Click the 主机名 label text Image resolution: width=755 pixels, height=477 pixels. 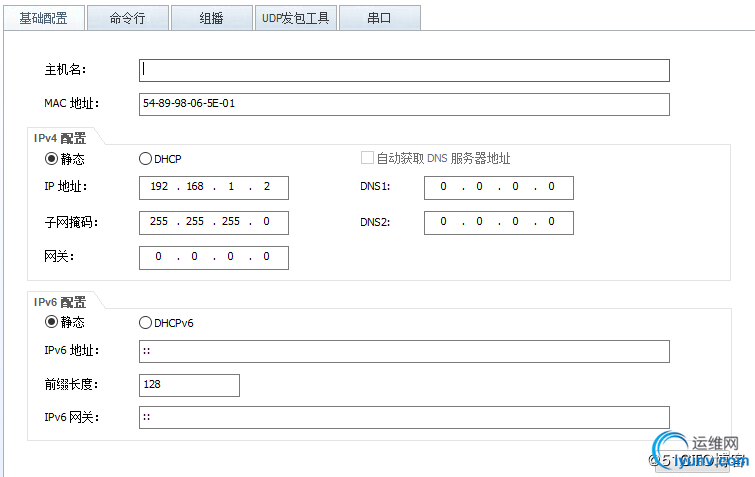click(x=65, y=70)
